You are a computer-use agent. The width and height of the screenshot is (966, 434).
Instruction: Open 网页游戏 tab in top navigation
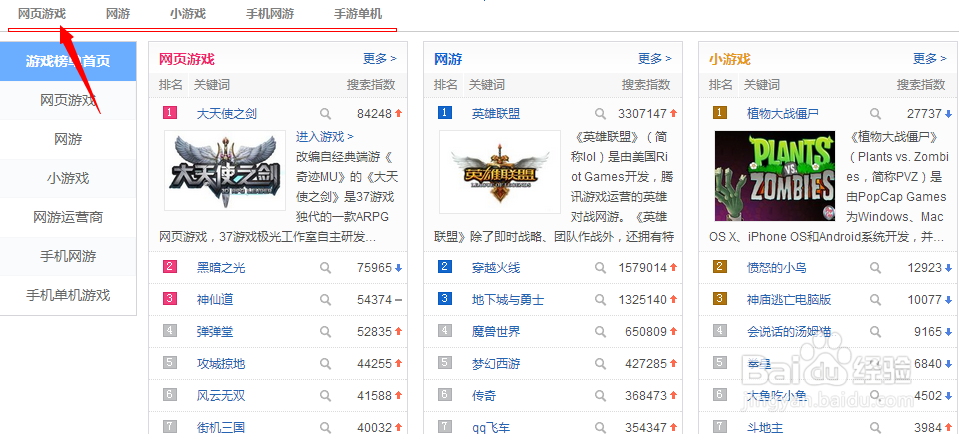point(42,14)
